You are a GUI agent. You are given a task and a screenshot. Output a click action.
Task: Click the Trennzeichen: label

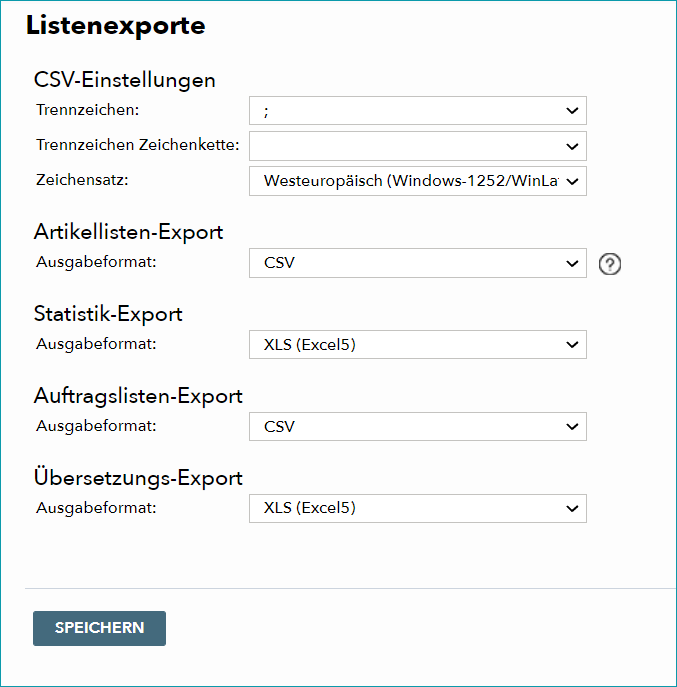coord(88,110)
